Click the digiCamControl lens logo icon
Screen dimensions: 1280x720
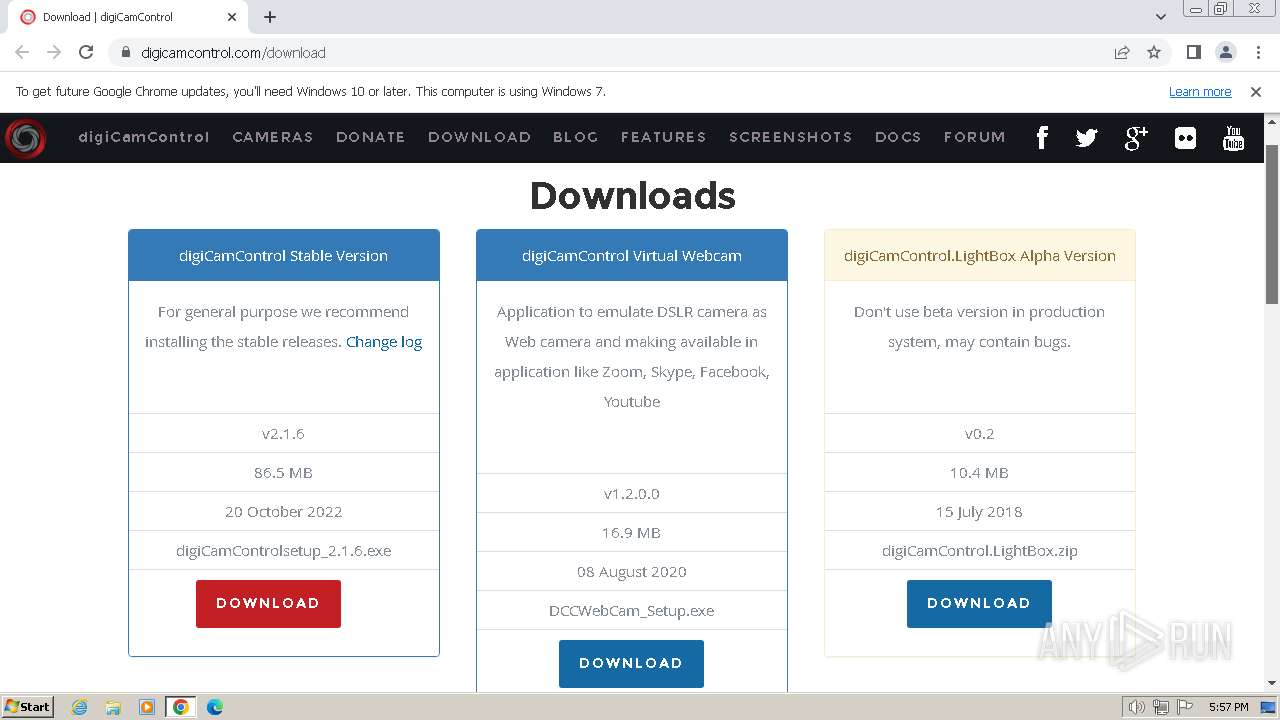25,138
